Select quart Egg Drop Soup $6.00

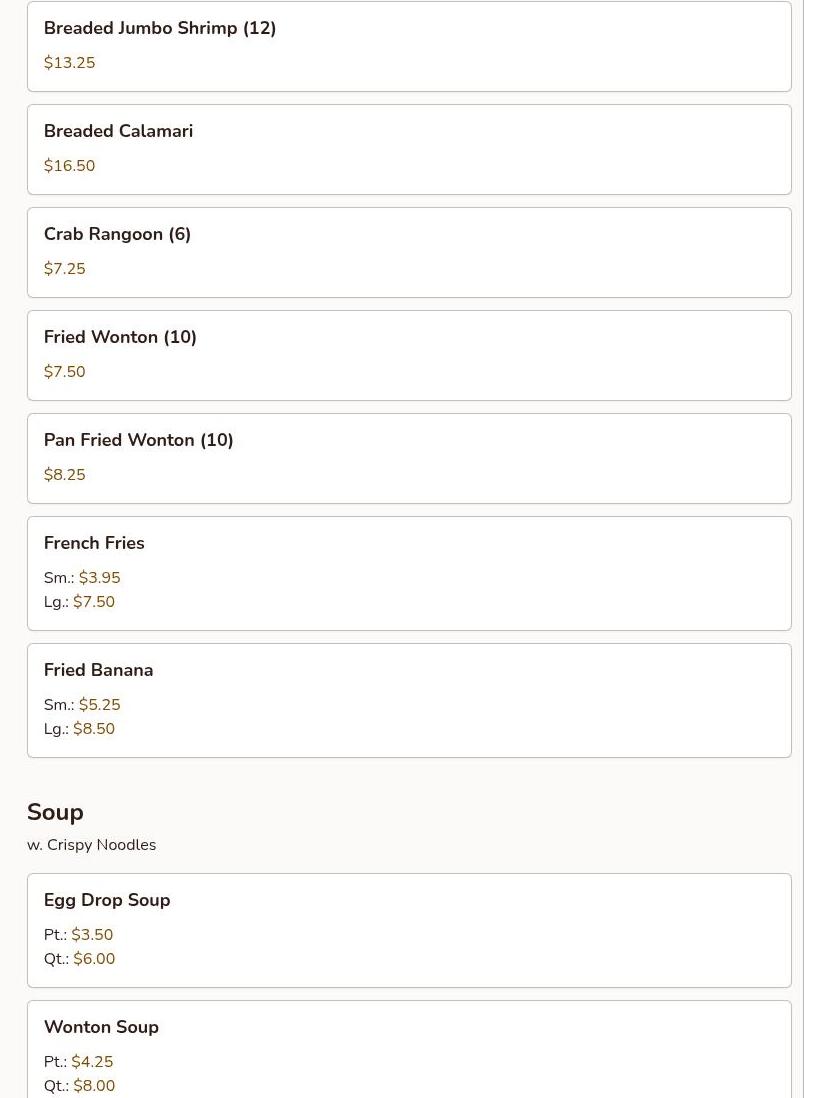[94, 959]
